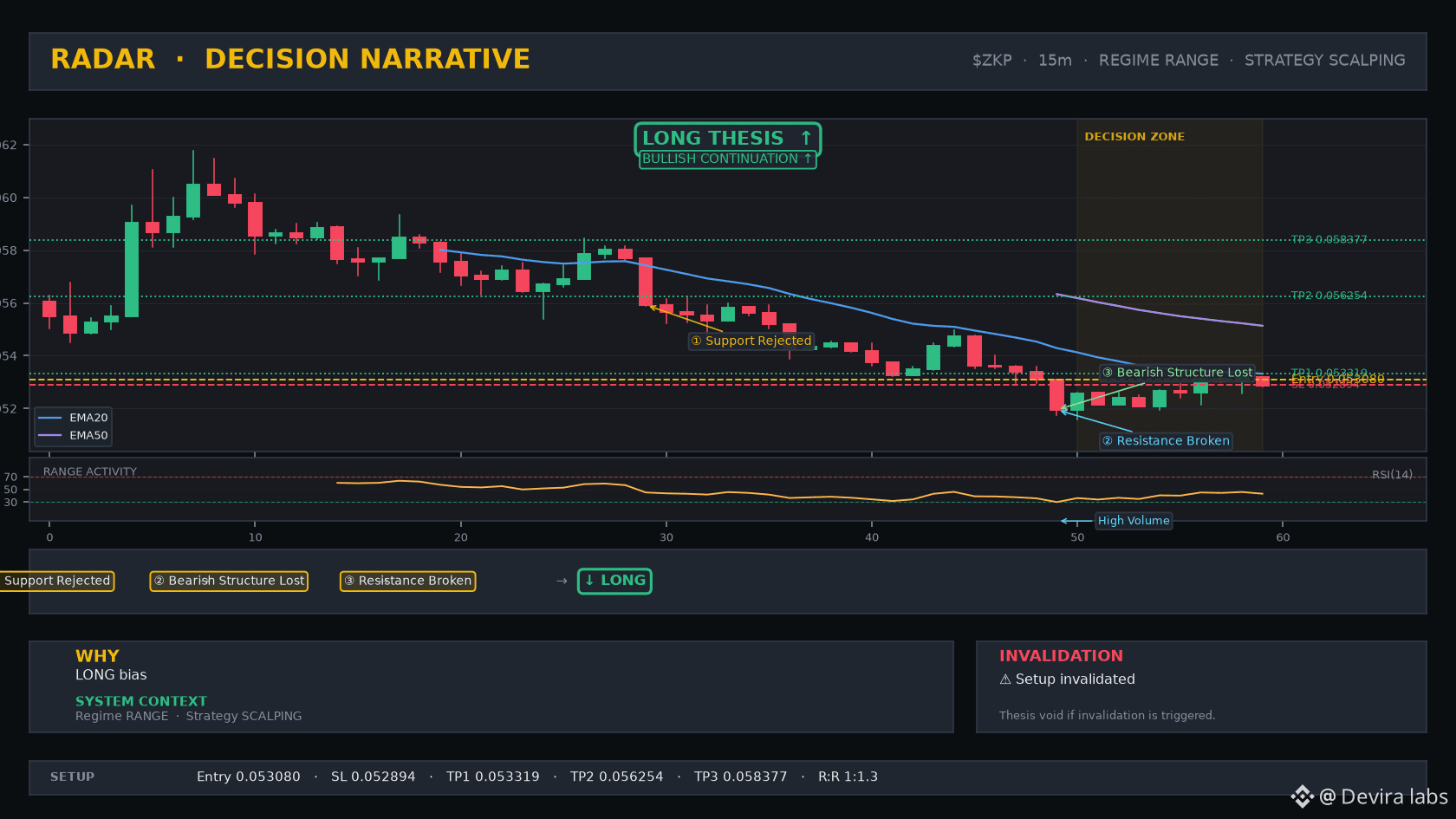Click TP1 0.053319 in SETUP row

(x=493, y=777)
